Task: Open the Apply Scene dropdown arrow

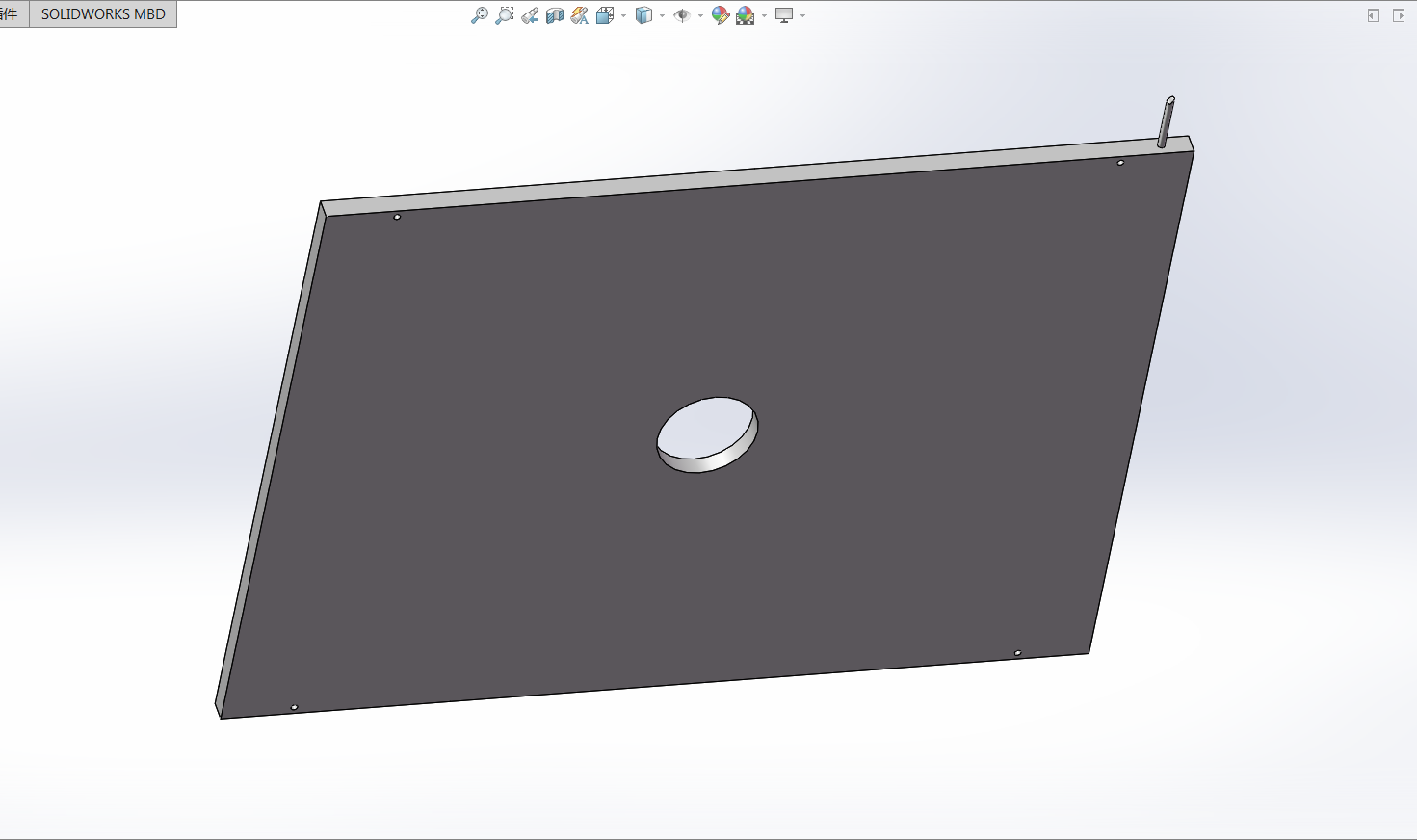Action: pyautogui.click(x=764, y=16)
